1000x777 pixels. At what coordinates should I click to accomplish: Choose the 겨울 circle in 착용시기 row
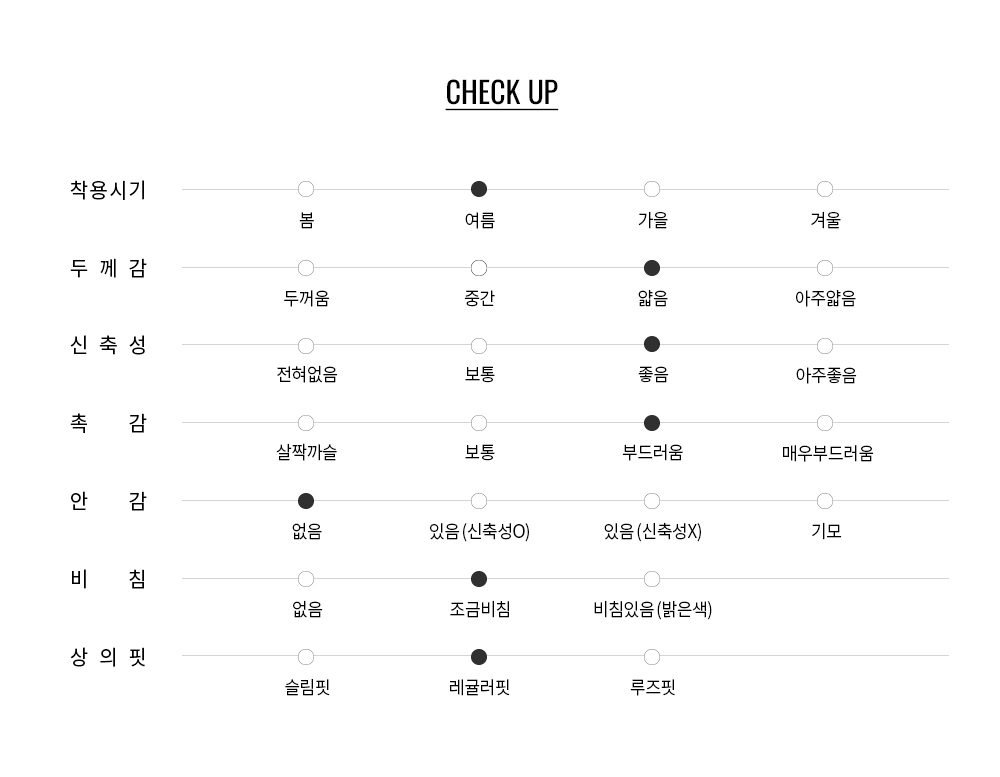(825, 189)
